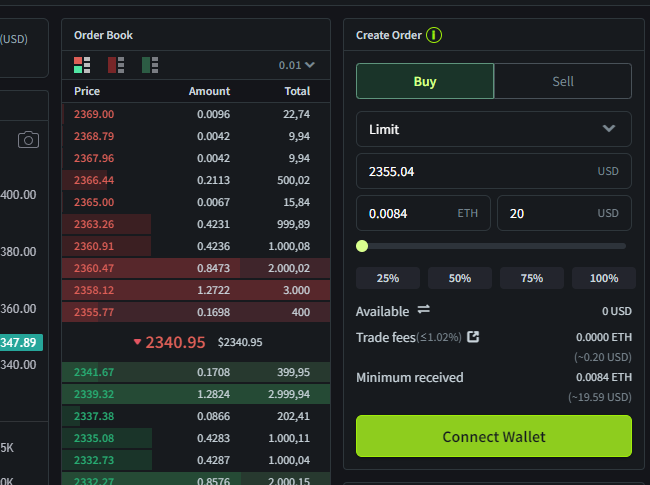Image resolution: width=650 pixels, height=485 pixels.
Task: Select the 2360.47 ask price row
Action: (196, 268)
